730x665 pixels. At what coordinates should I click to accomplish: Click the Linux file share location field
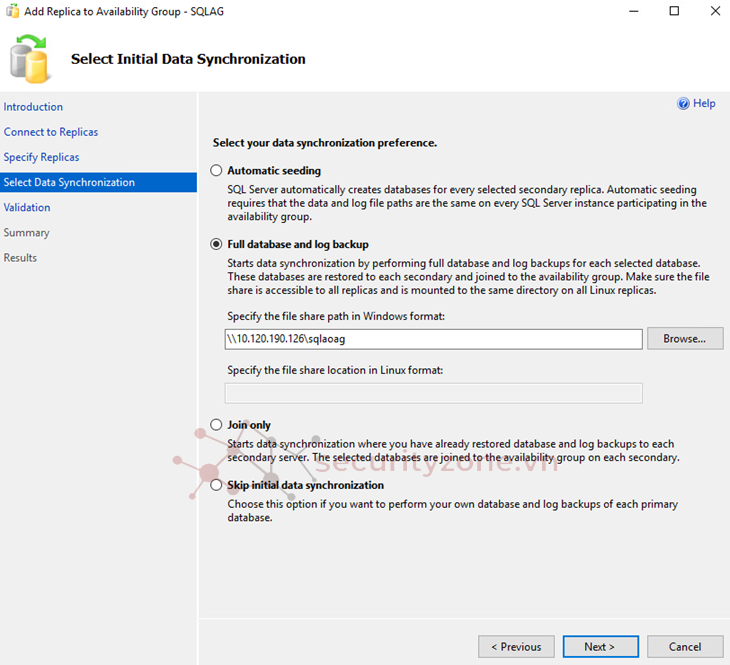[x=433, y=393]
